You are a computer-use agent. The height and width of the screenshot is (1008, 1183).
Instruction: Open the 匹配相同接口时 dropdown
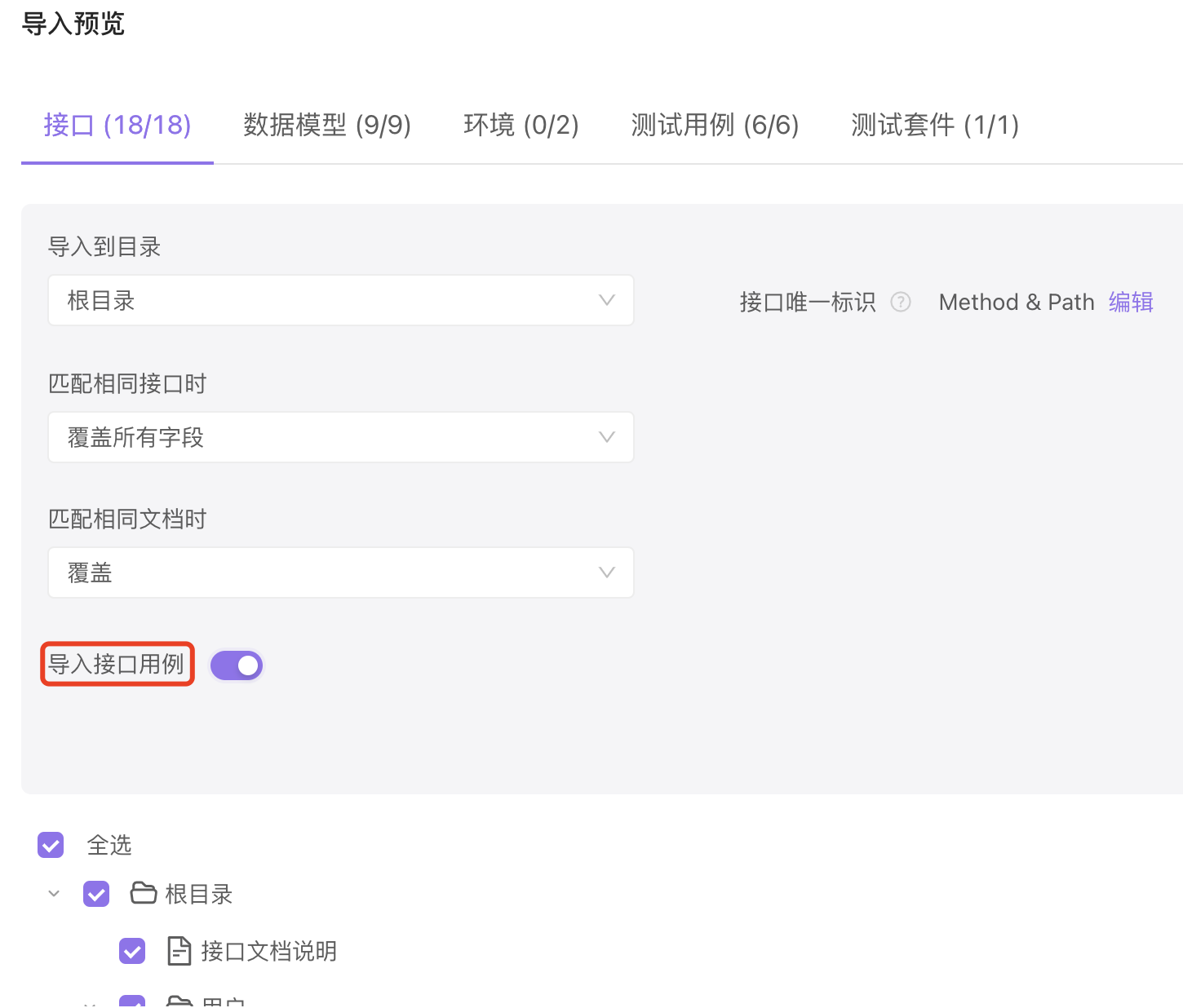point(340,437)
